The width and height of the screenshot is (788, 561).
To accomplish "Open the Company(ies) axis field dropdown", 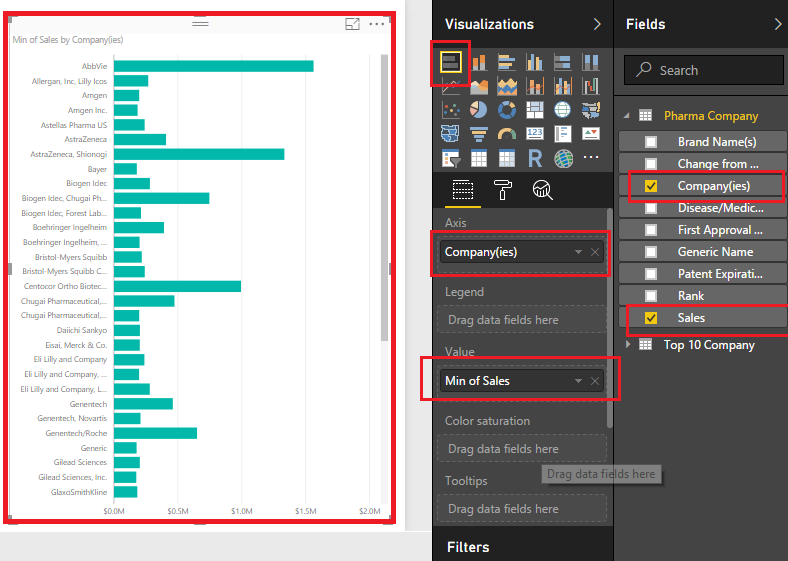I will coord(578,252).
